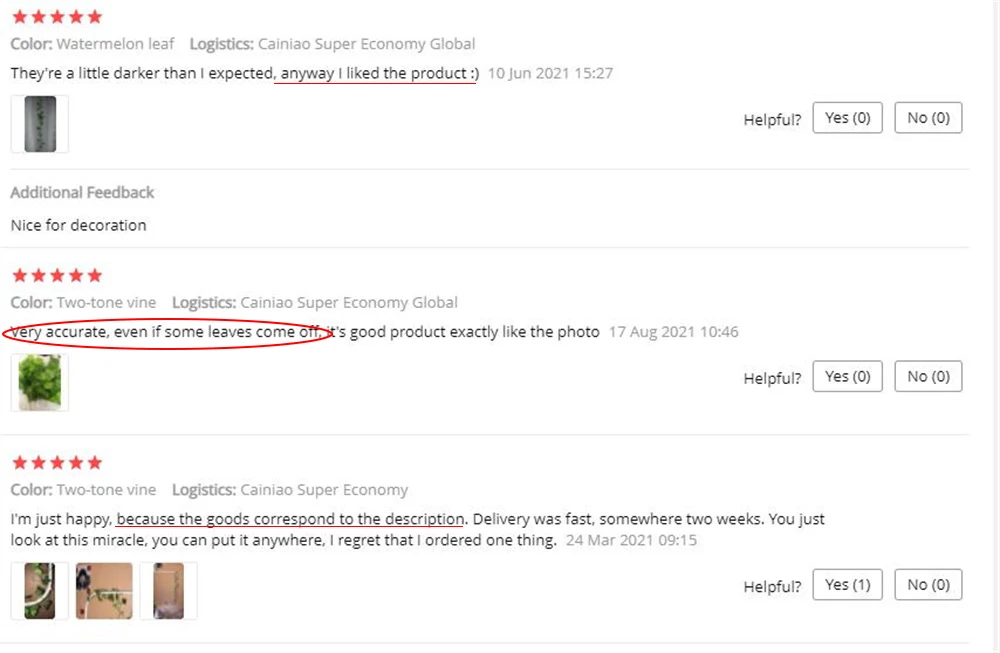1000x653 pixels.
Task: Click star rating of 17 Aug review
Action: [x=57, y=275]
